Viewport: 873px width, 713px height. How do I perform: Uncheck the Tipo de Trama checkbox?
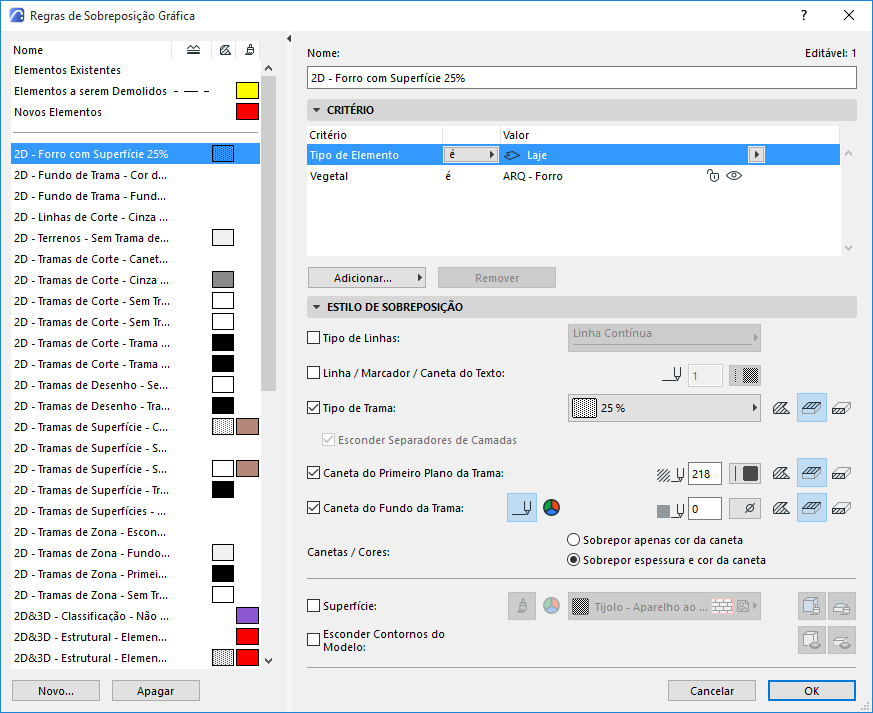pos(313,408)
